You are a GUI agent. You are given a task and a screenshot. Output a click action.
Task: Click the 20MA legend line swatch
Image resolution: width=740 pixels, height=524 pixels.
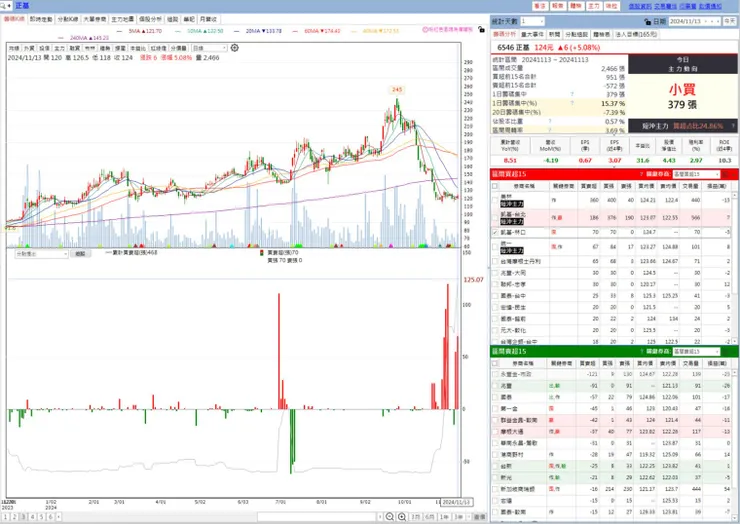click(x=236, y=31)
